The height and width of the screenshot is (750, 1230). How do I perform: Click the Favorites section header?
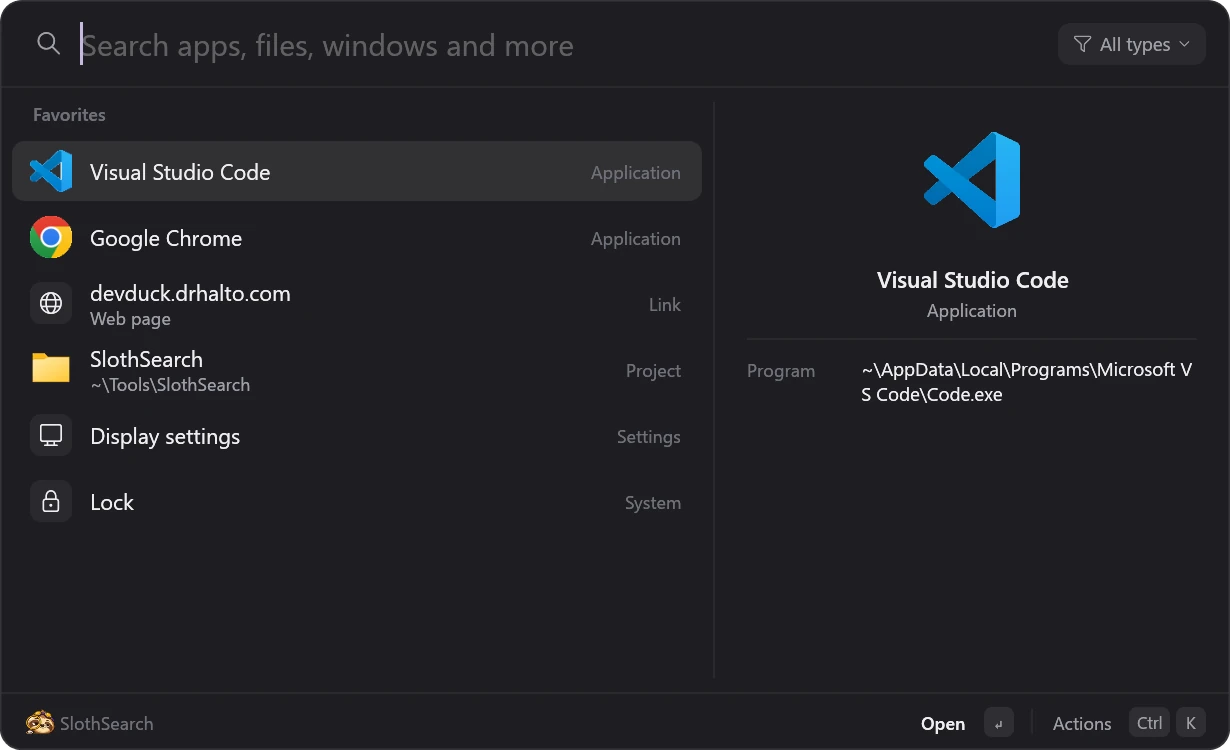[69, 115]
